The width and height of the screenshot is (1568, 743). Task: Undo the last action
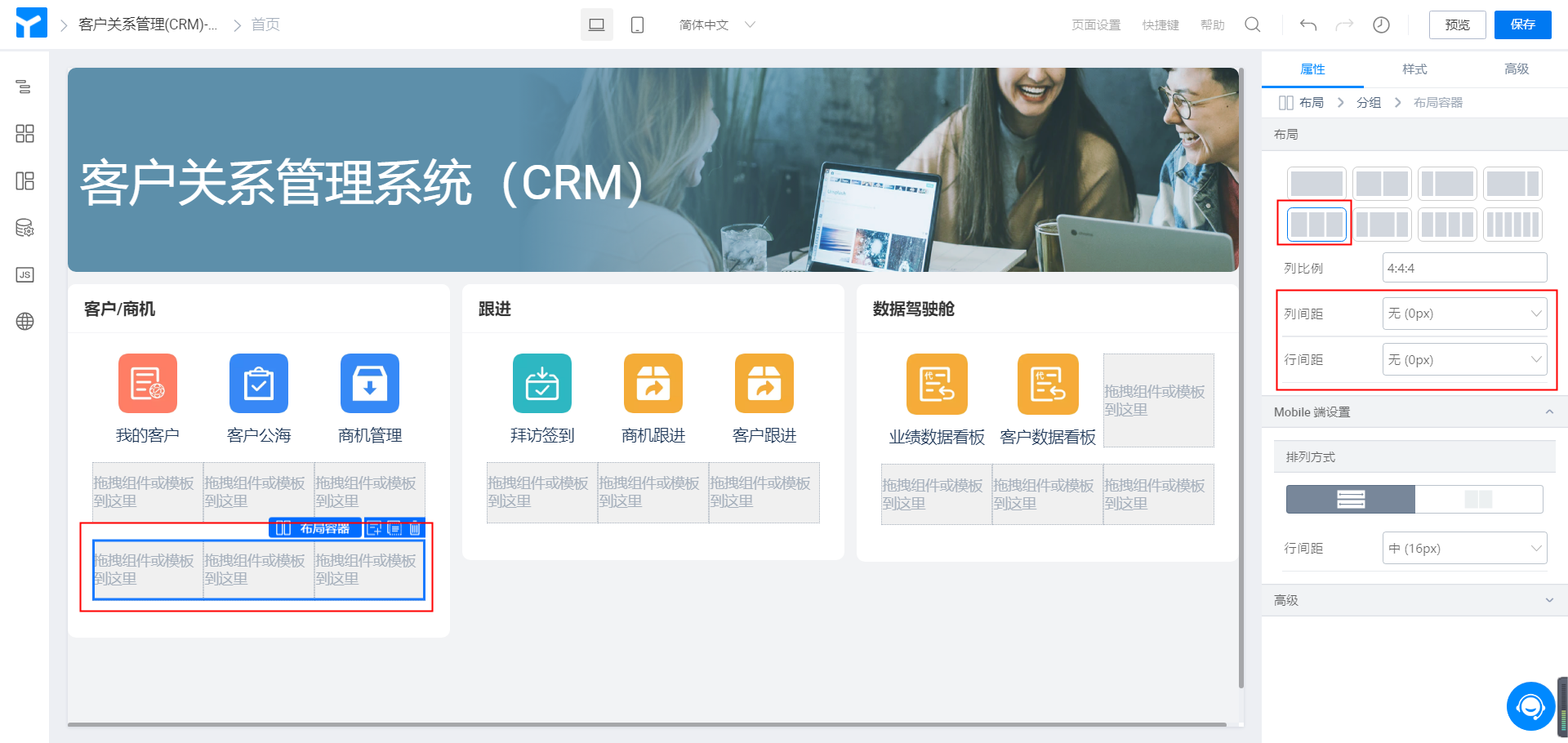(1308, 24)
